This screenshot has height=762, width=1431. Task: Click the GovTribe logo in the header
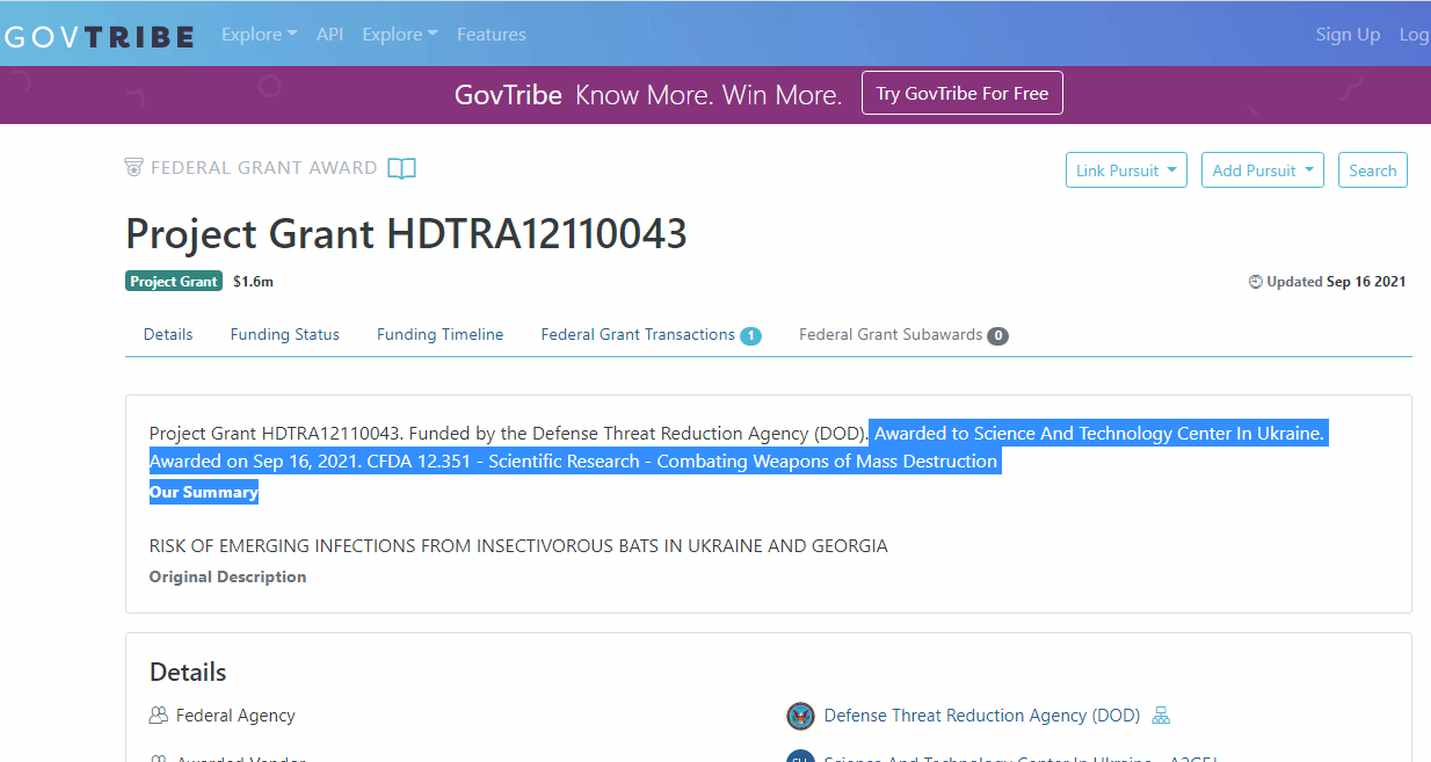pyautogui.click(x=98, y=36)
